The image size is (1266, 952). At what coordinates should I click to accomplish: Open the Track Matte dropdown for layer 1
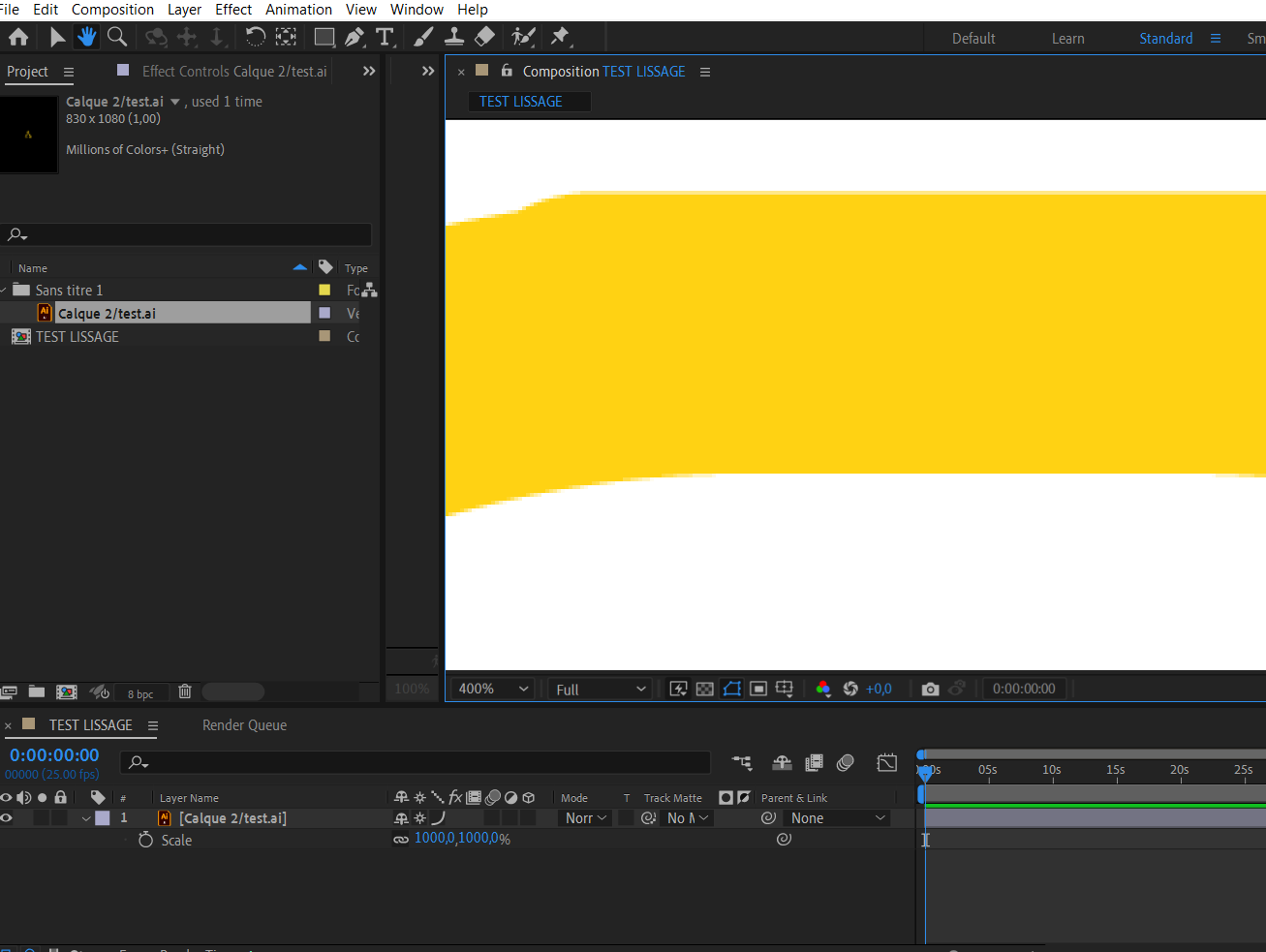(688, 818)
